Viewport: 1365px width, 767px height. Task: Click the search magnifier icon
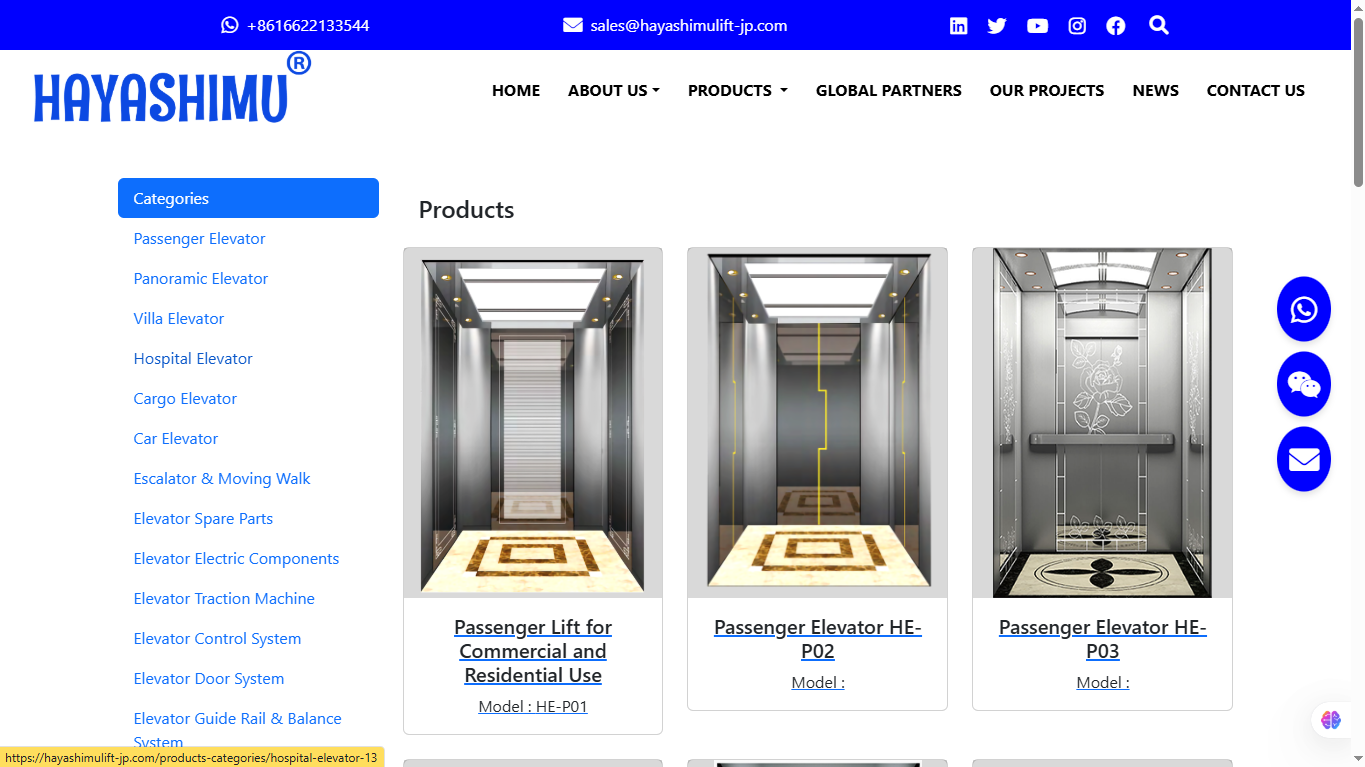[1159, 25]
